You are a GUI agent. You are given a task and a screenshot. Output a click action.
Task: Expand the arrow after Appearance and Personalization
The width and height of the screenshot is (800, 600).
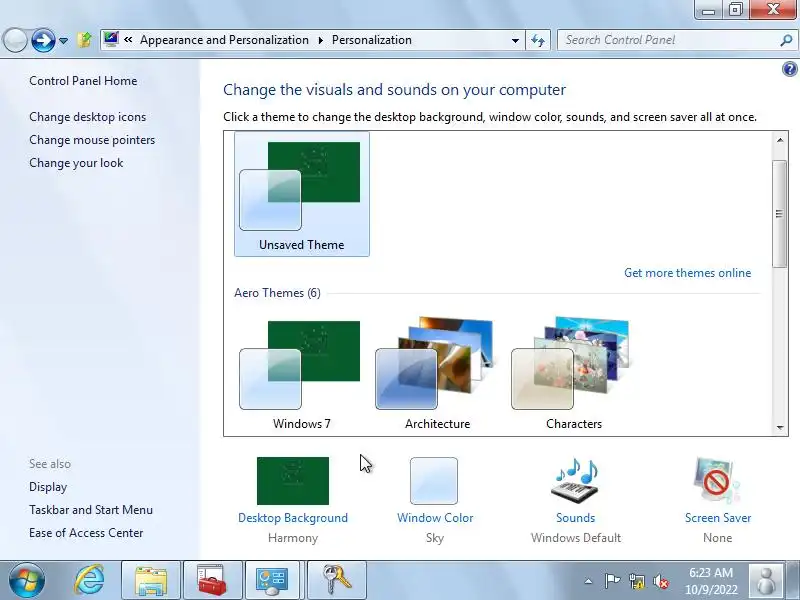pyautogui.click(x=320, y=40)
